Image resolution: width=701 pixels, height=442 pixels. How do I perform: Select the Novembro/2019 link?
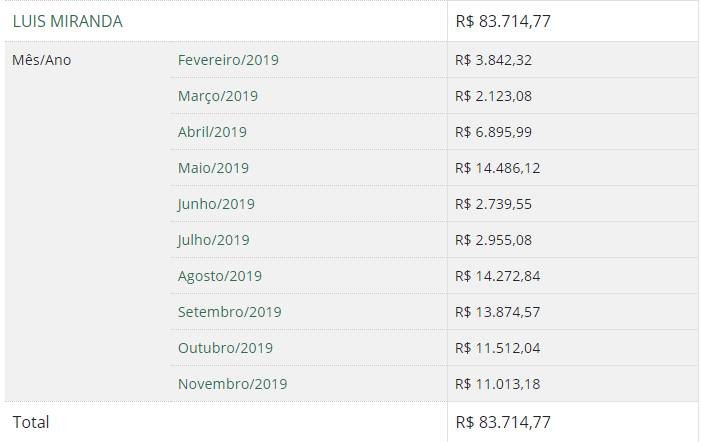(x=232, y=384)
